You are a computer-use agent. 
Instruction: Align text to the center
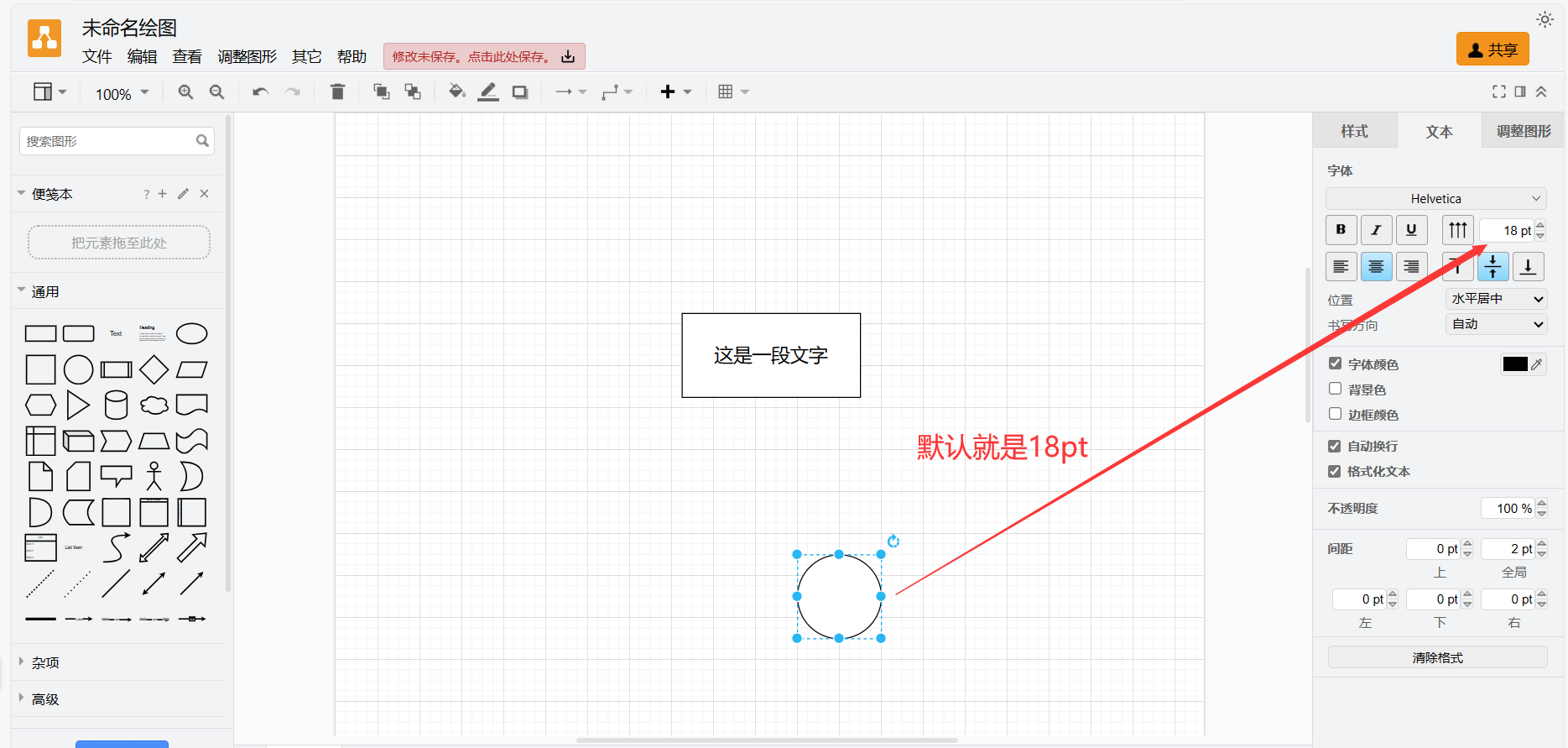1376,267
